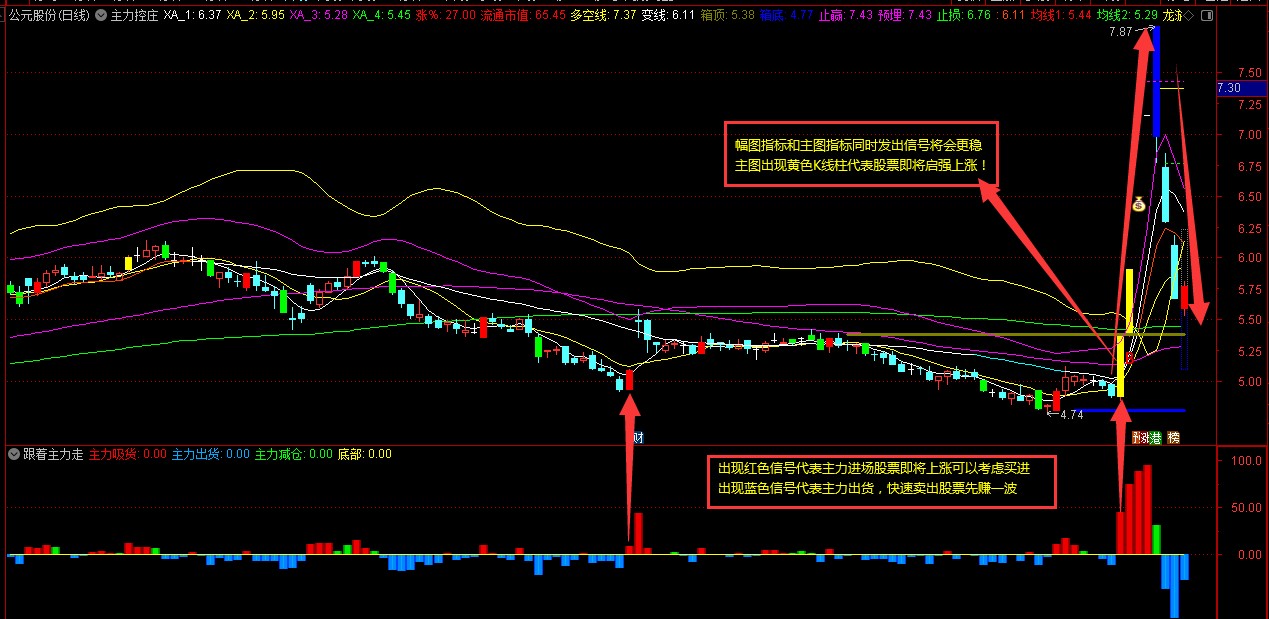Click the 财 marker below the candles
This screenshot has width=1269, height=619.
(x=637, y=437)
